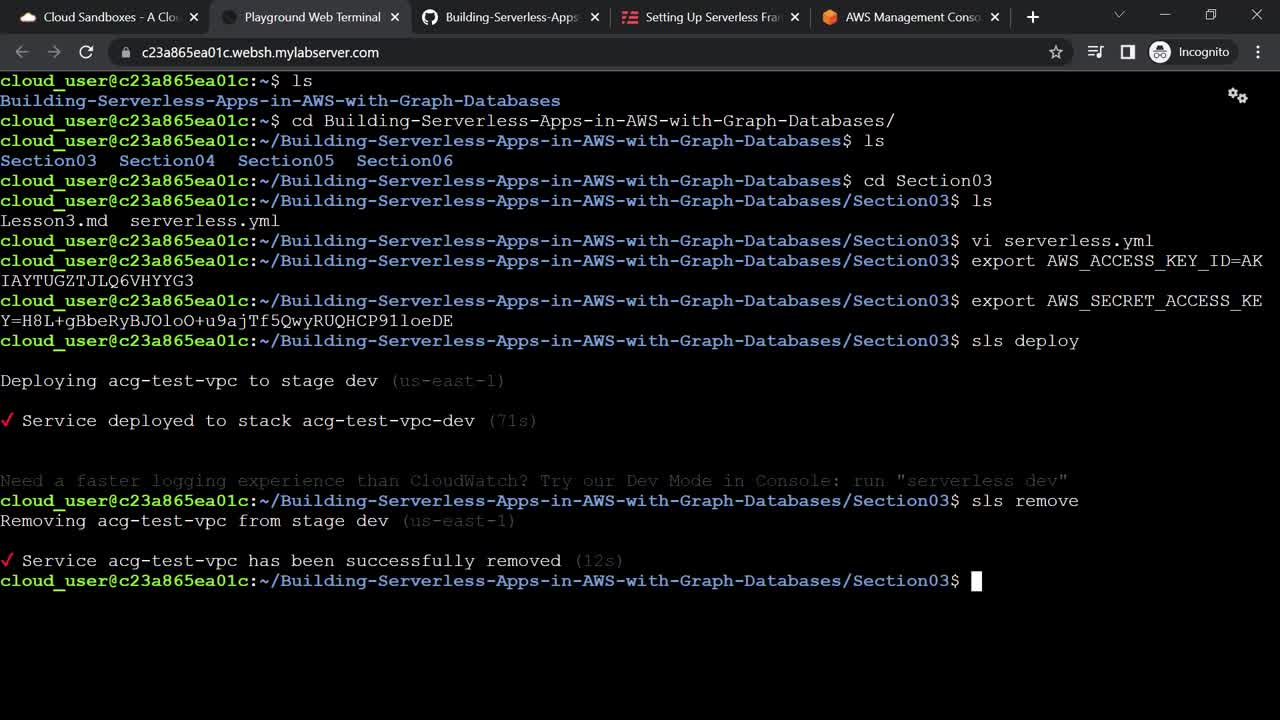Open the Setting Up Serverless Framework tab
This screenshot has height=720, width=1280.
point(710,17)
